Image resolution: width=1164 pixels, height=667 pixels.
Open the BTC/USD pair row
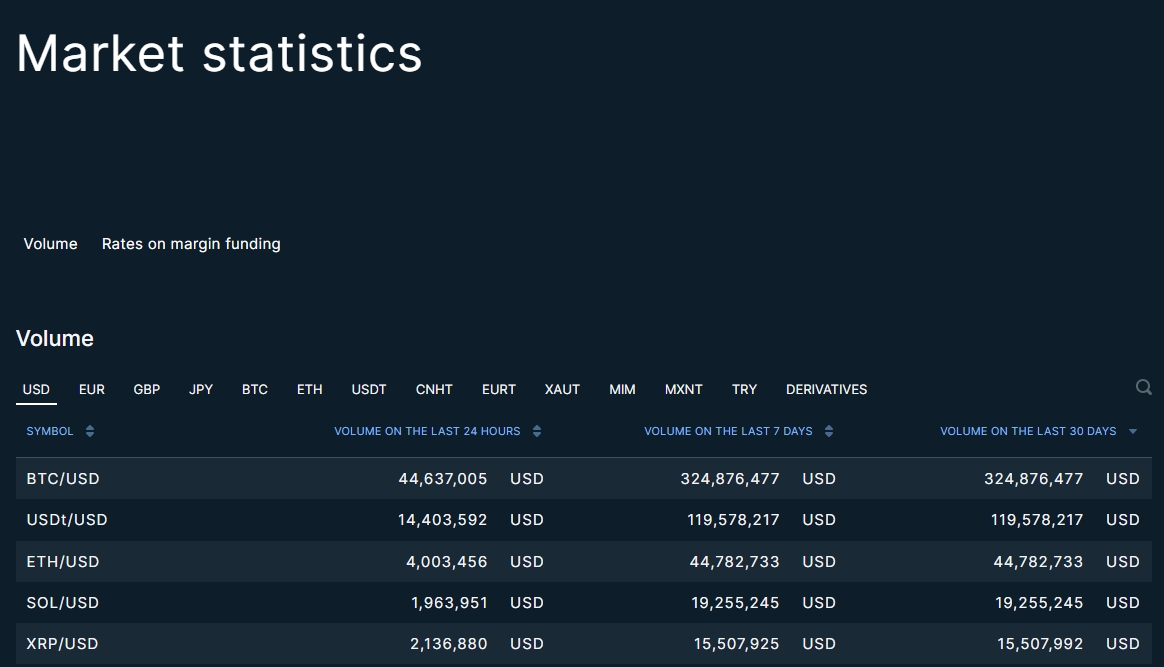coord(63,479)
